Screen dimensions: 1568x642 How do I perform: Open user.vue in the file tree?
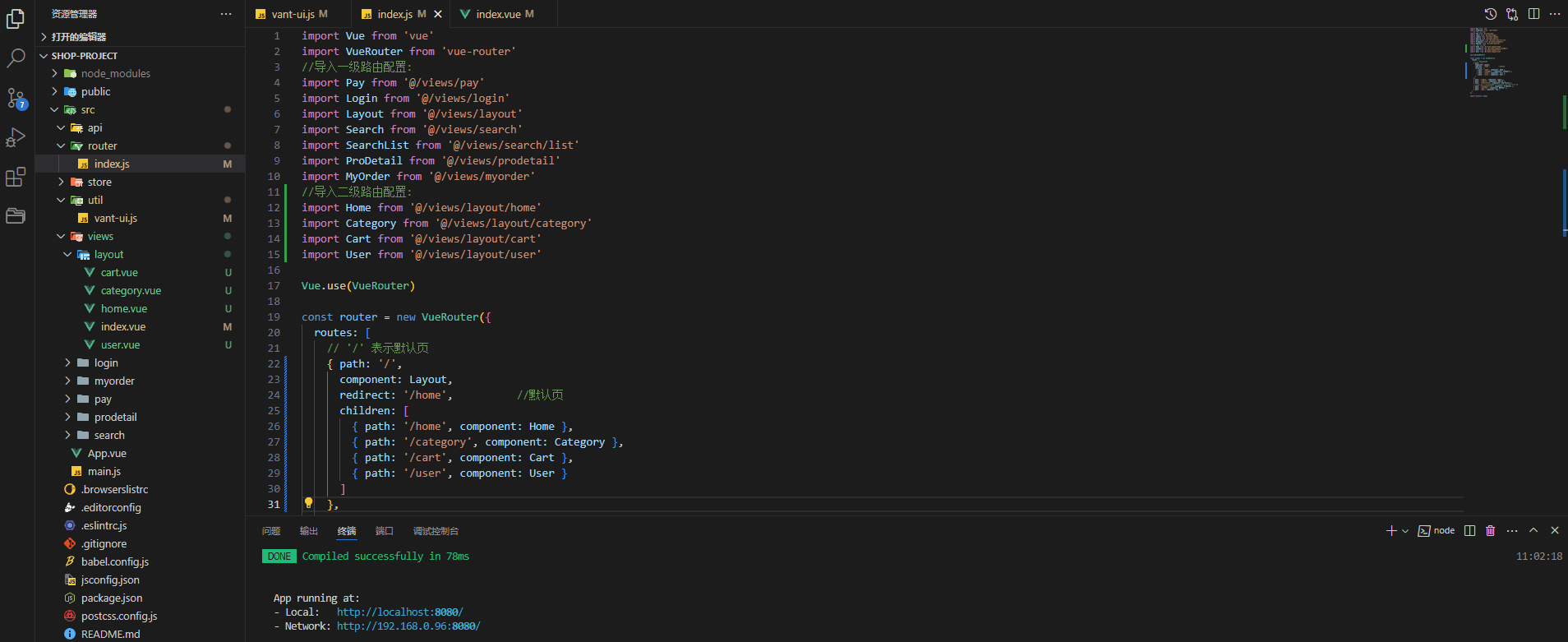141,345
